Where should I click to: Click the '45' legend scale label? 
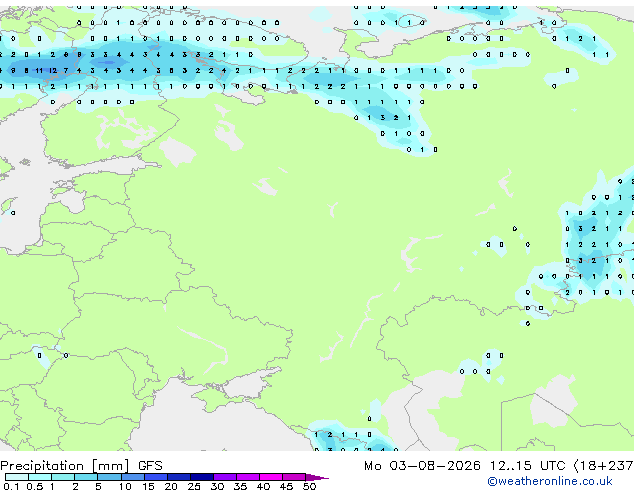286,486
